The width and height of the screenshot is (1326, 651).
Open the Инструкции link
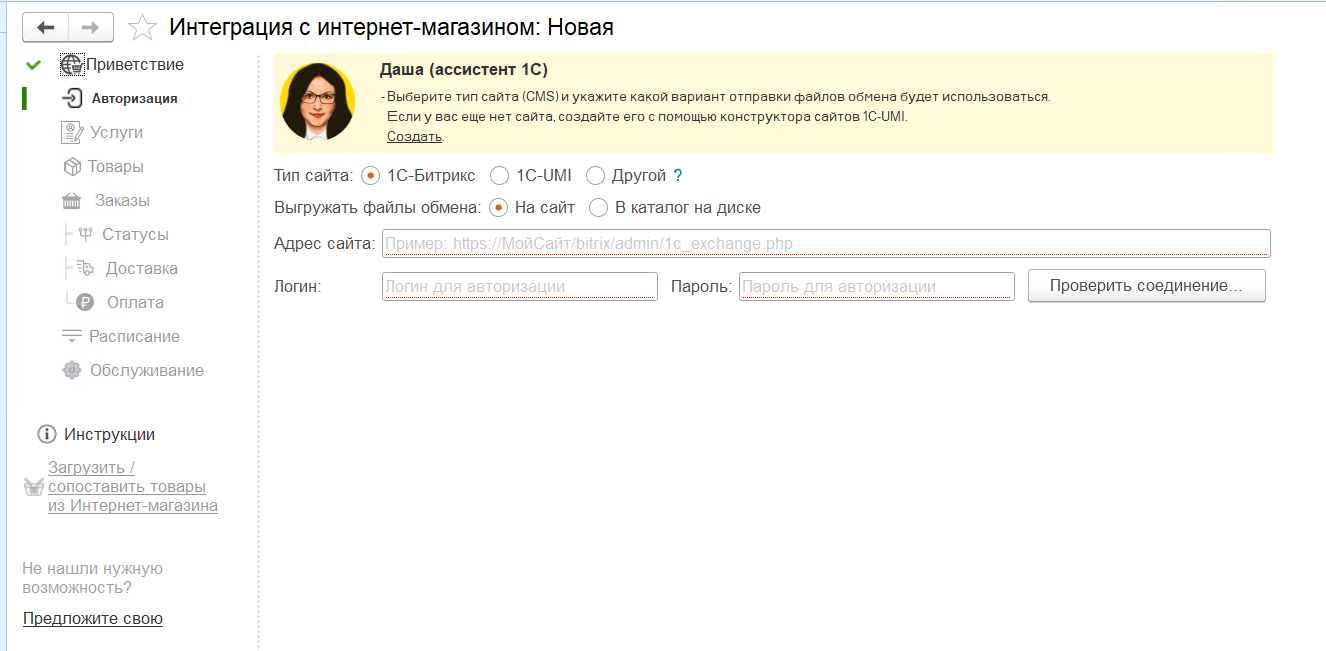click(x=109, y=434)
